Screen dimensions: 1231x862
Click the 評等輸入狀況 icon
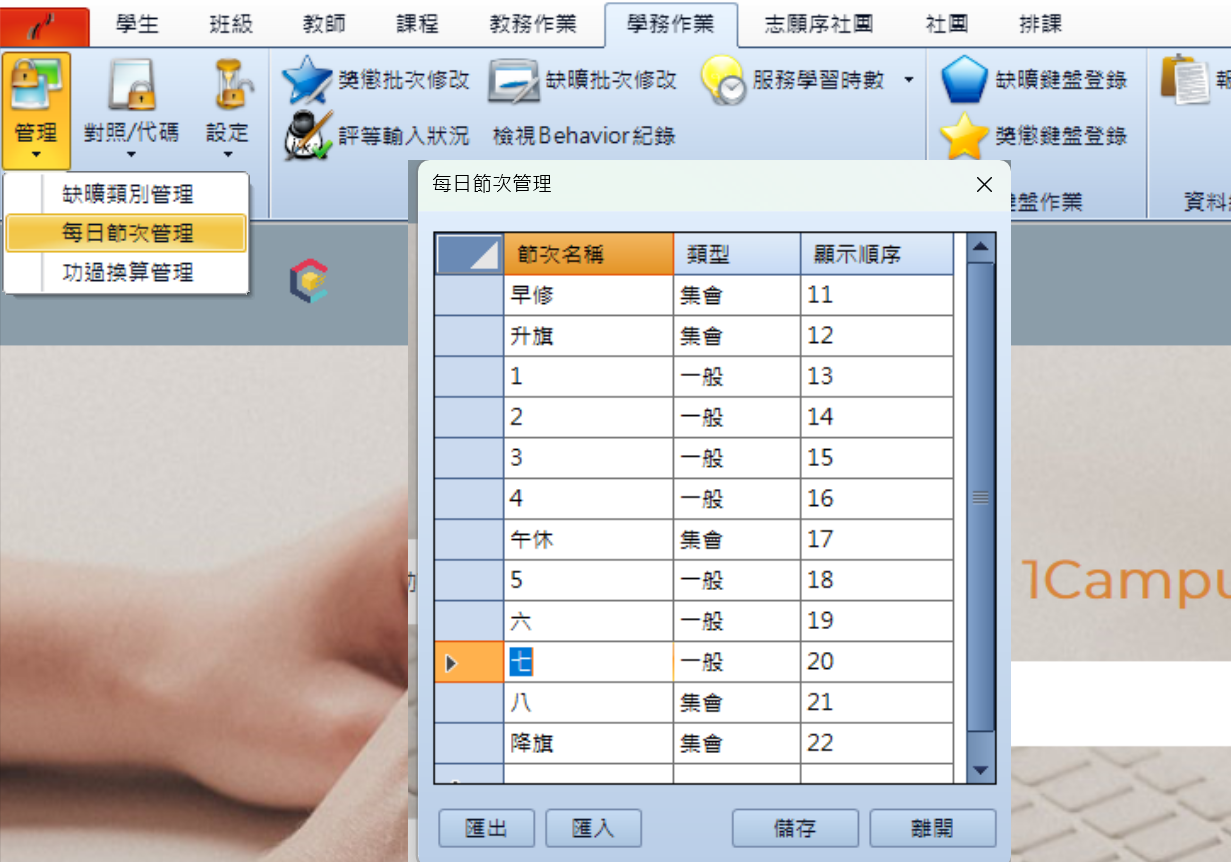[x=307, y=135]
